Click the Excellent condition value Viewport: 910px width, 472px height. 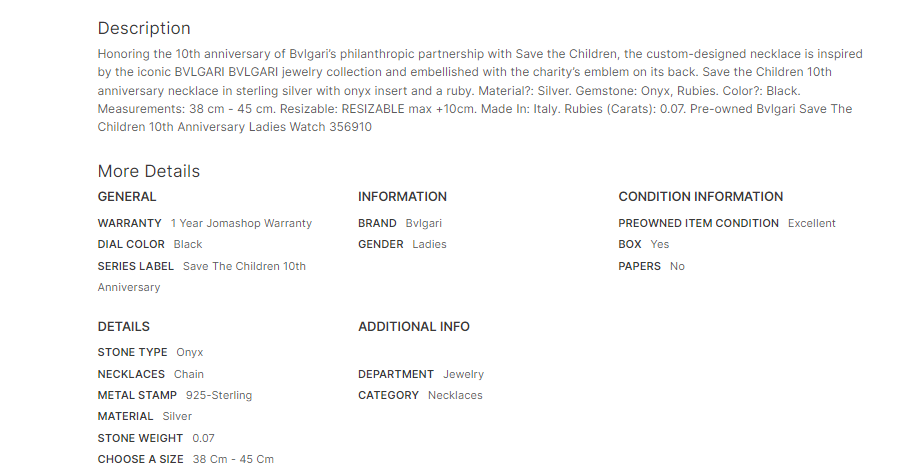point(811,224)
